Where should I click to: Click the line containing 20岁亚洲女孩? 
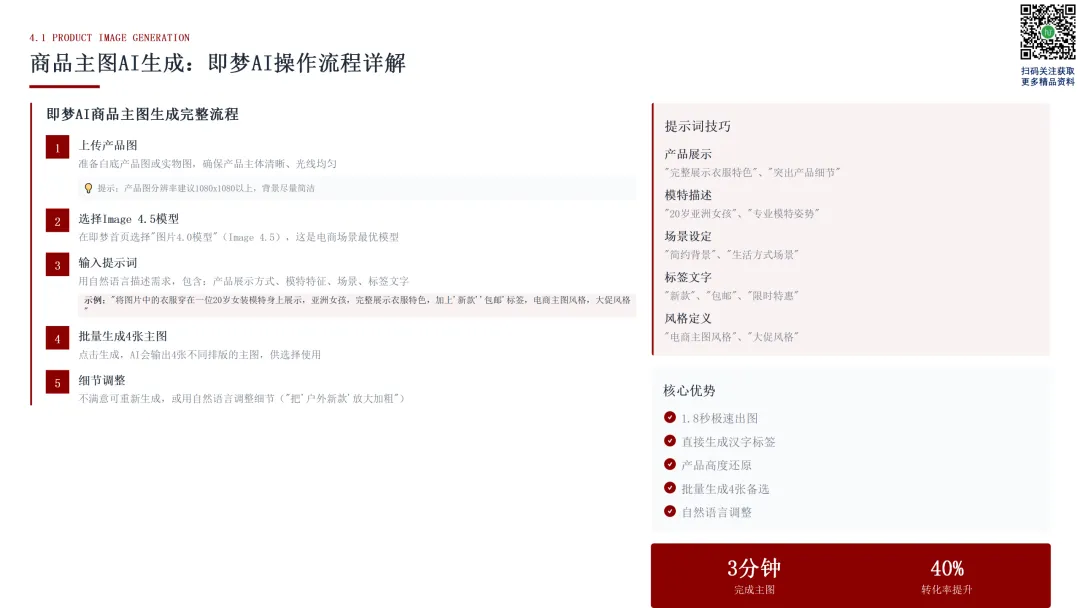(742, 213)
